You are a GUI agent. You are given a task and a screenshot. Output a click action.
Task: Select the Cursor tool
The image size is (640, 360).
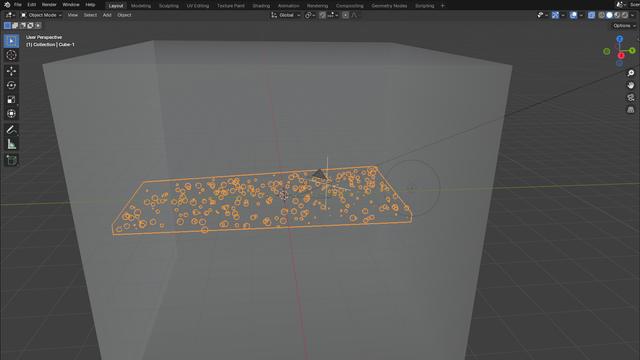click(x=11, y=55)
